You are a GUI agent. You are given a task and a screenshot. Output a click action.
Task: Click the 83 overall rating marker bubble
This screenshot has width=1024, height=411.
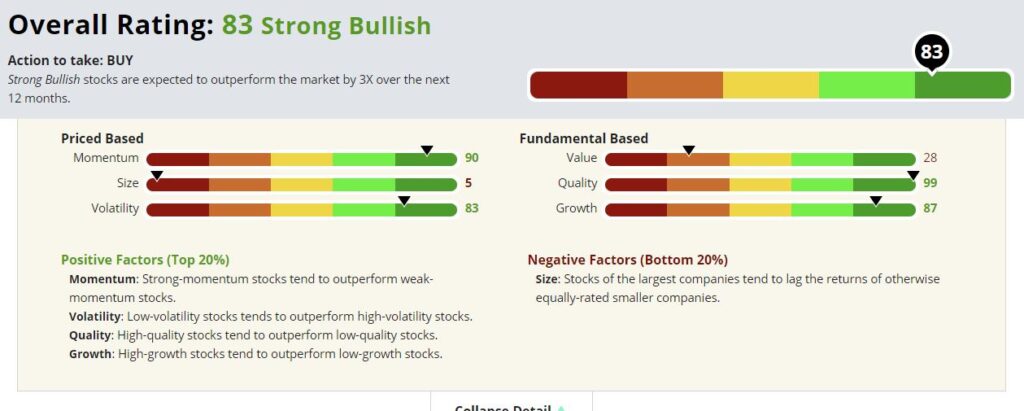(x=931, y=54)
